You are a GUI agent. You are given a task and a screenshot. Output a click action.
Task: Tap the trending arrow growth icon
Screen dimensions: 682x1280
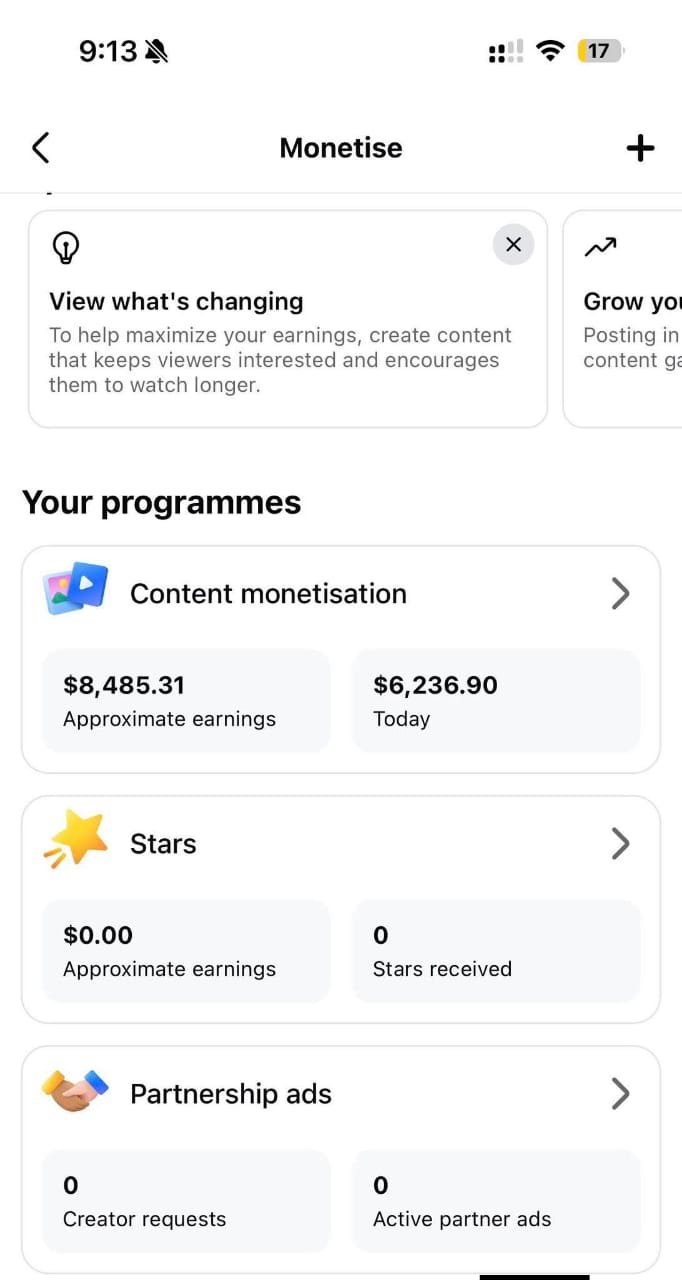600,247
